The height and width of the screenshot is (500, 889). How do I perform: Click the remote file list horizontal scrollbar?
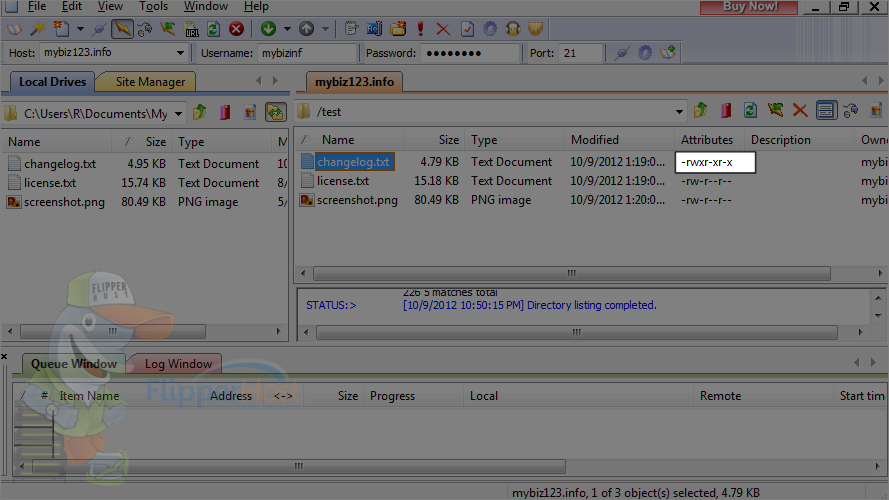pyautogui.click(x=572, y=273)
